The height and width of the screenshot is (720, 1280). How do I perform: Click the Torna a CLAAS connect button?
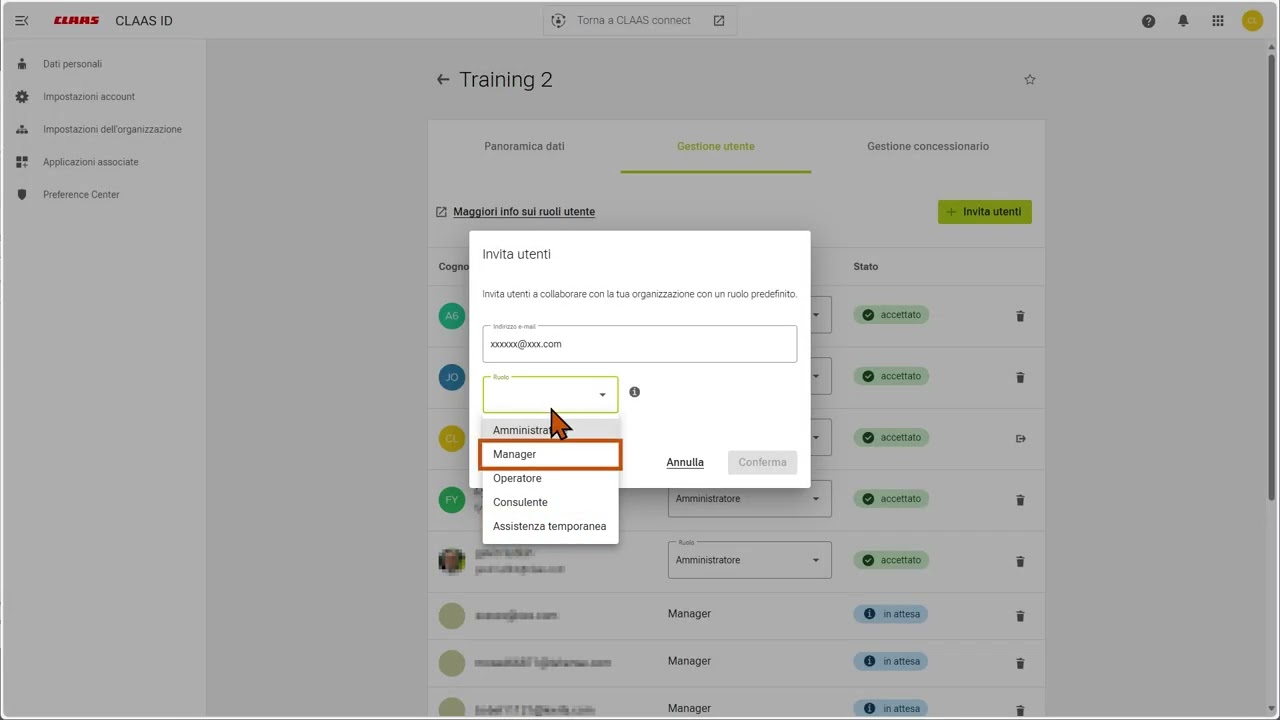(639, 20)
